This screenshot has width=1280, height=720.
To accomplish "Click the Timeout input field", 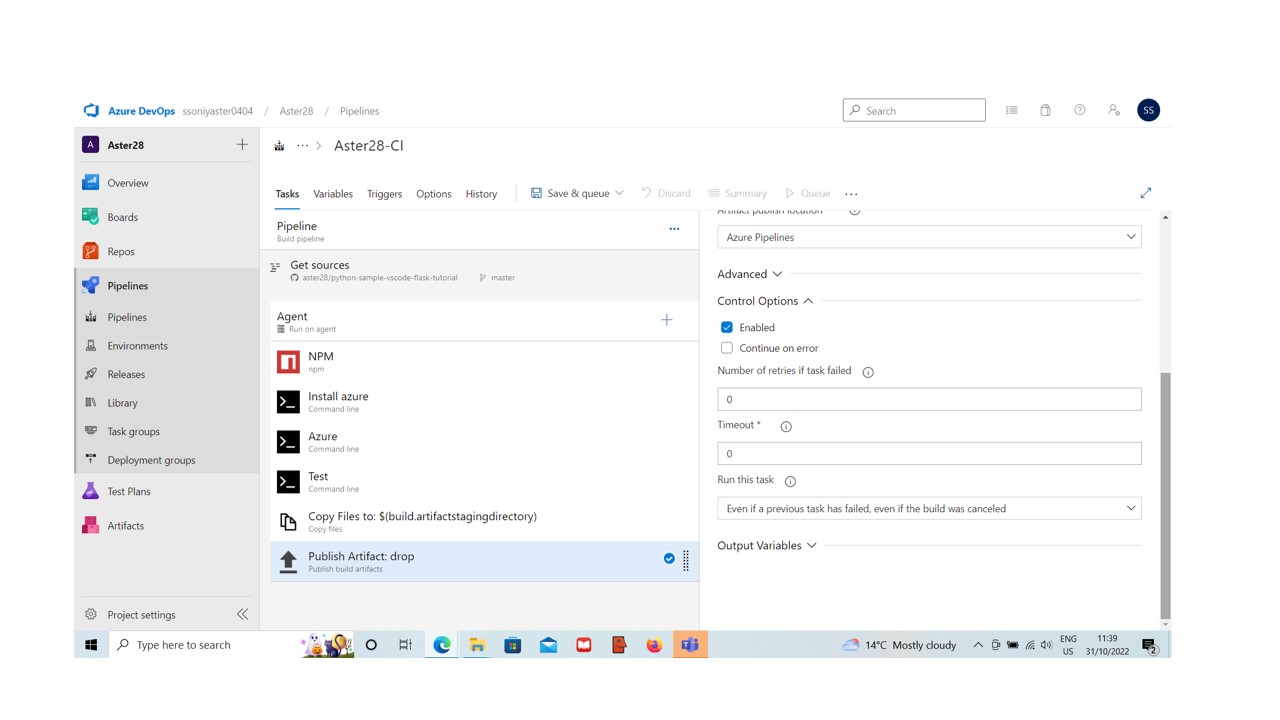I will pos(929,453).
